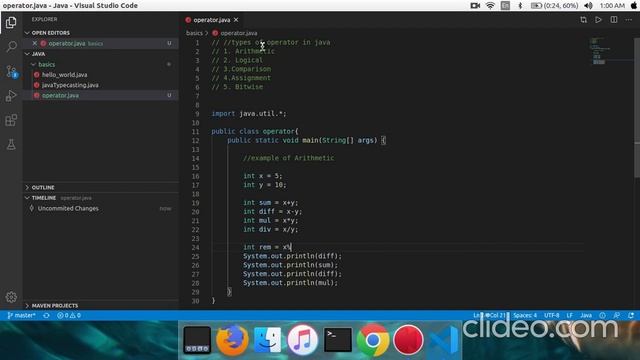This screenshot has height=360, width=640.
Task: Open Firefox from the dock
Action: (x=232, y=340)
